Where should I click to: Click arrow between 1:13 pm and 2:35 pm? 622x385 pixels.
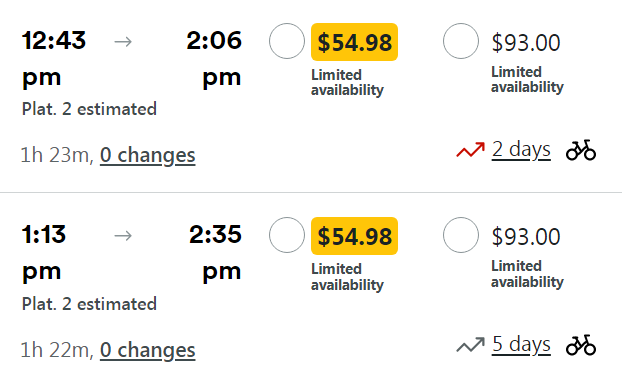pyautogui.click(x=123, y=236)
